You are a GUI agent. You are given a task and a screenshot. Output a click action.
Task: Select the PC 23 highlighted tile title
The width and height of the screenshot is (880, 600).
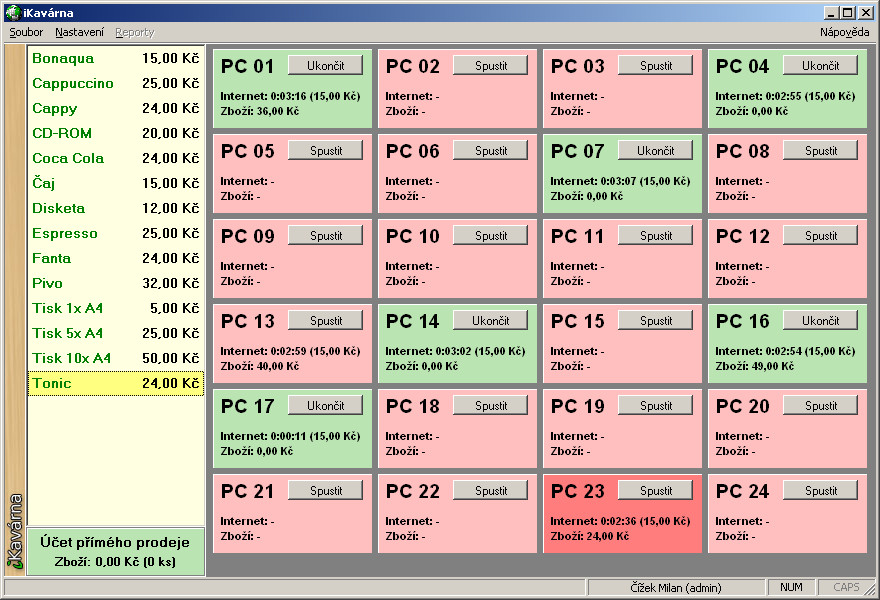pyautogui.click(x=578, y=491)
